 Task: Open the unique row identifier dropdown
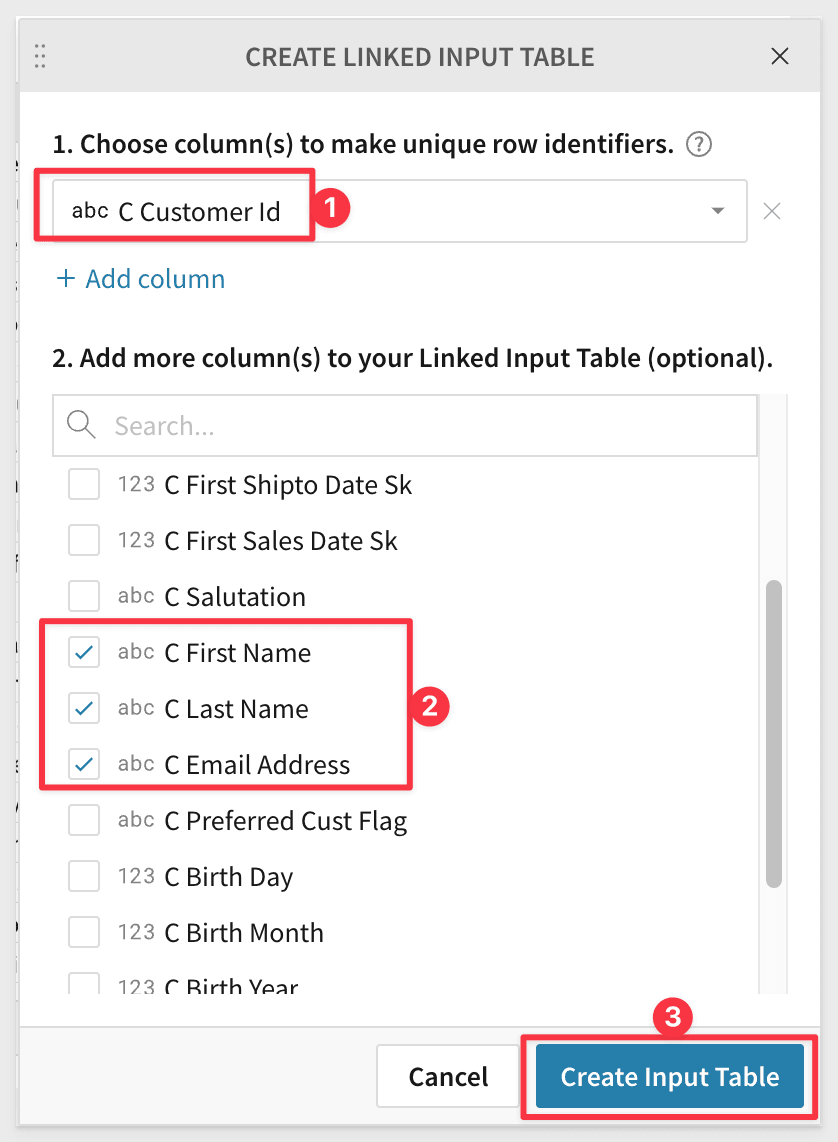click(x=717, y=211)
